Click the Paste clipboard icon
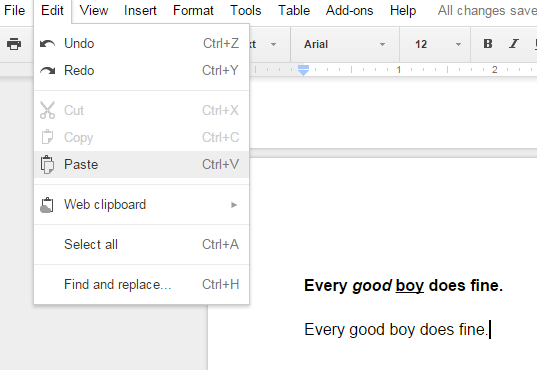 pos(47,164)
